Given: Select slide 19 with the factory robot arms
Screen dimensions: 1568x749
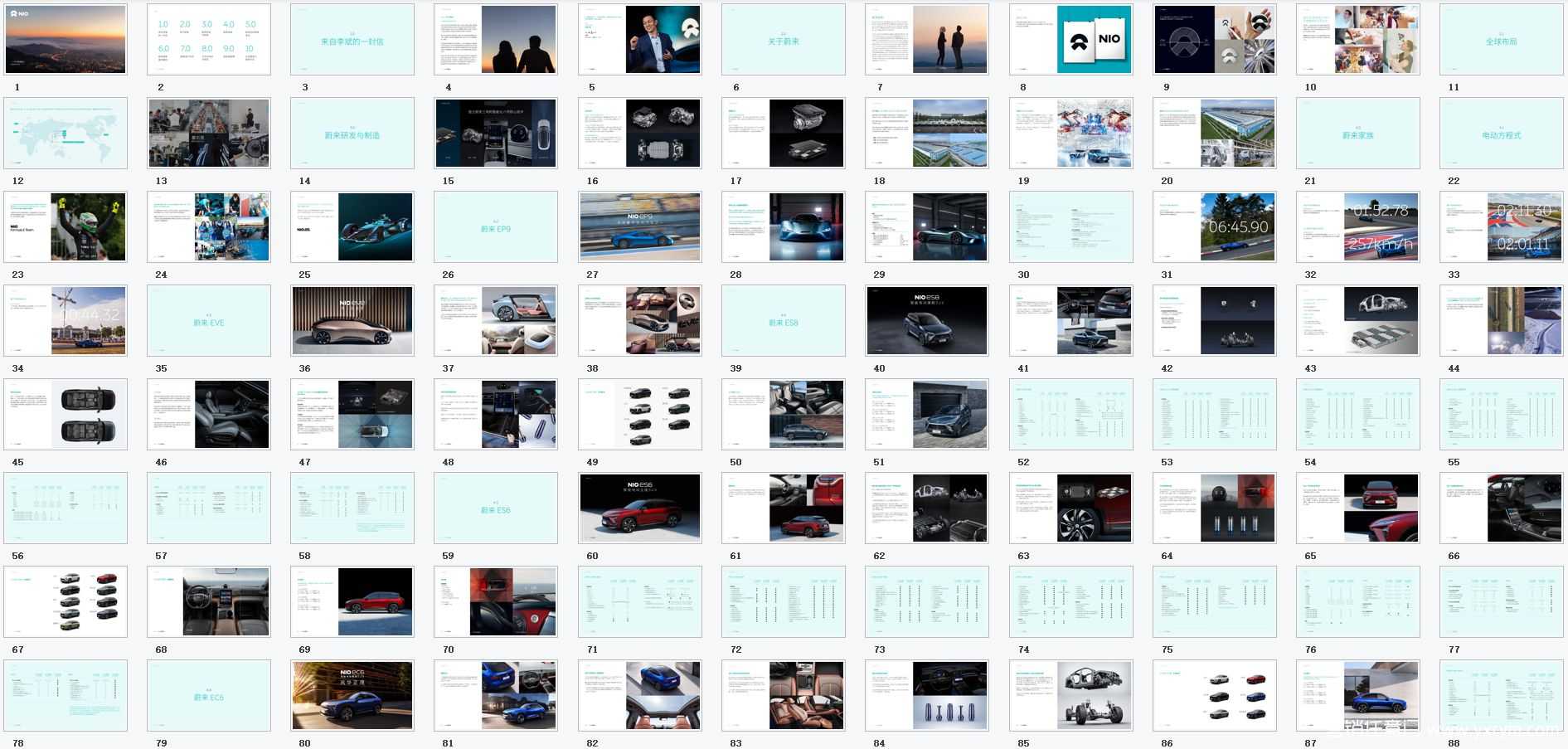Looking at the screenshot, I should tap(1070, 133).
